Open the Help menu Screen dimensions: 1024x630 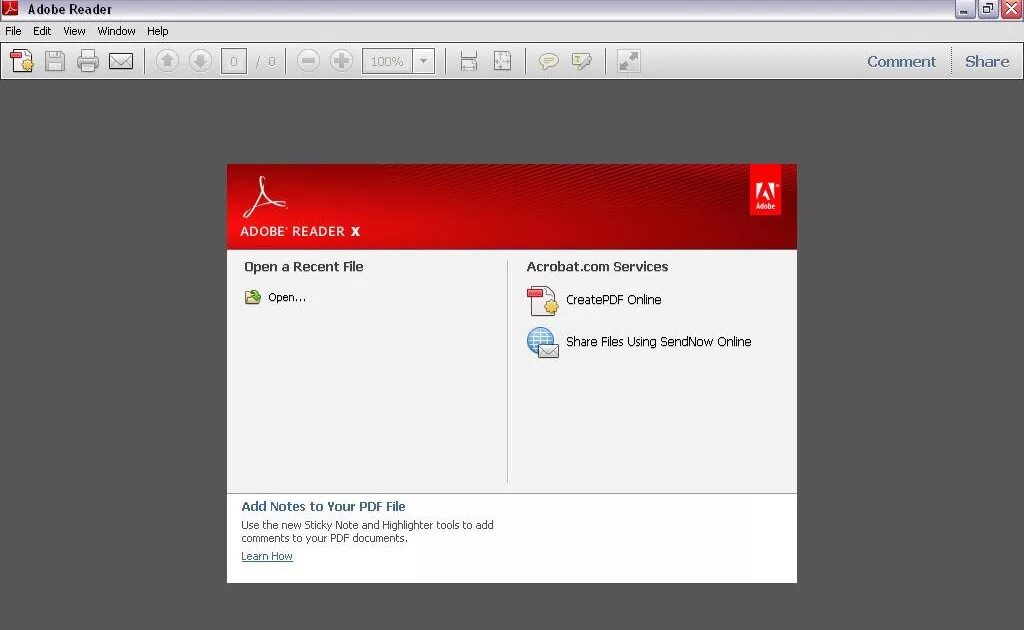click(x=157, y=31)
